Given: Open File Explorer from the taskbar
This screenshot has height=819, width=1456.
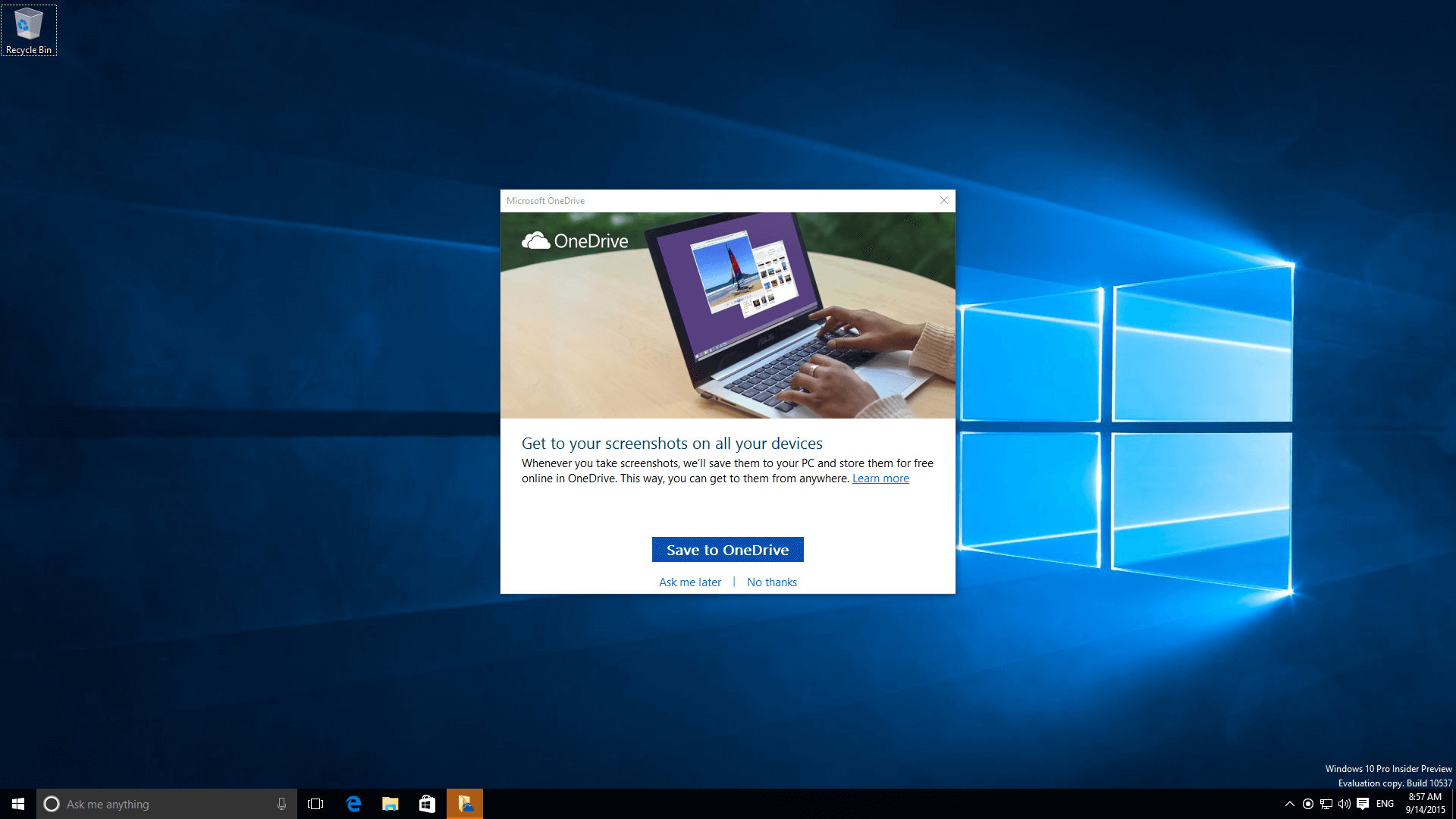Looking at the screenshot, I should click(391, 804).
